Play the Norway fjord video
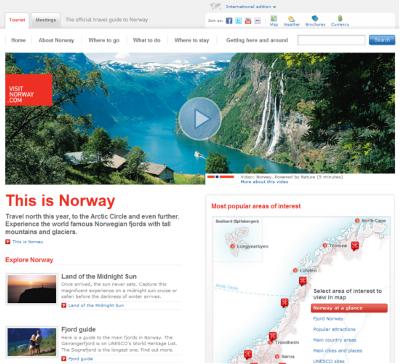 (x=200, y=119)
